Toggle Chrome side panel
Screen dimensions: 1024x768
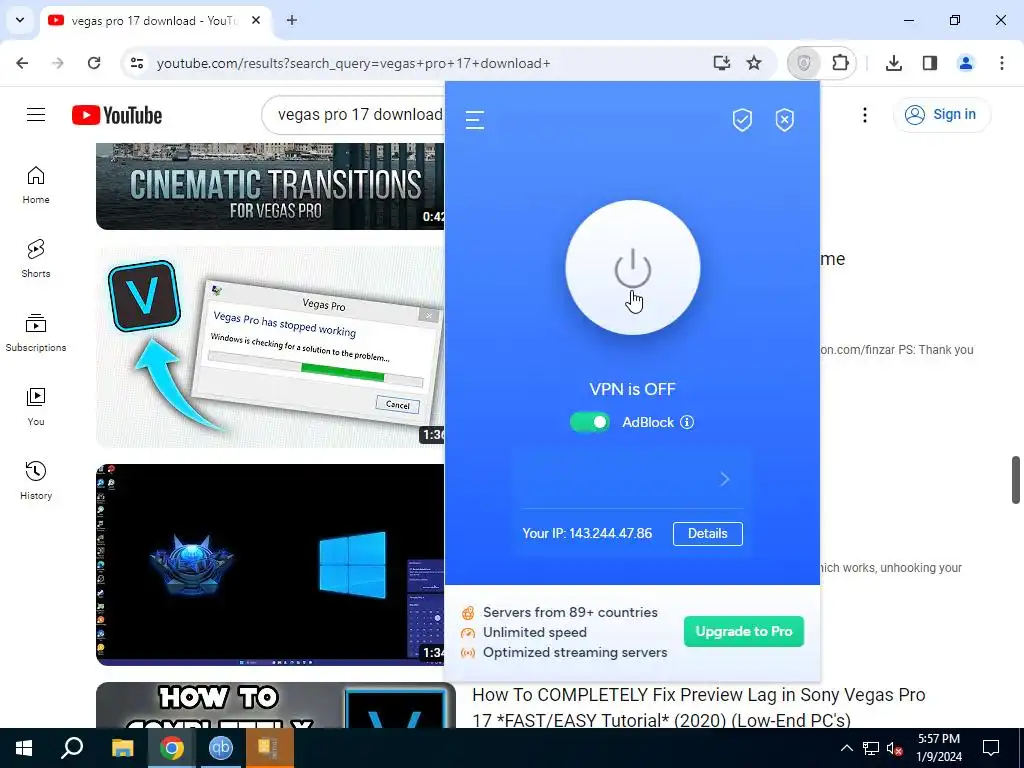[x=930, y=63]
